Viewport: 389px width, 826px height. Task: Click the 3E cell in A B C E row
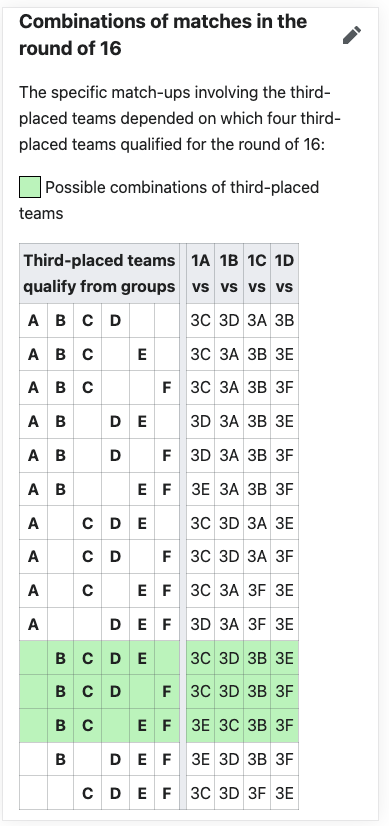click(x=285, y=354)
